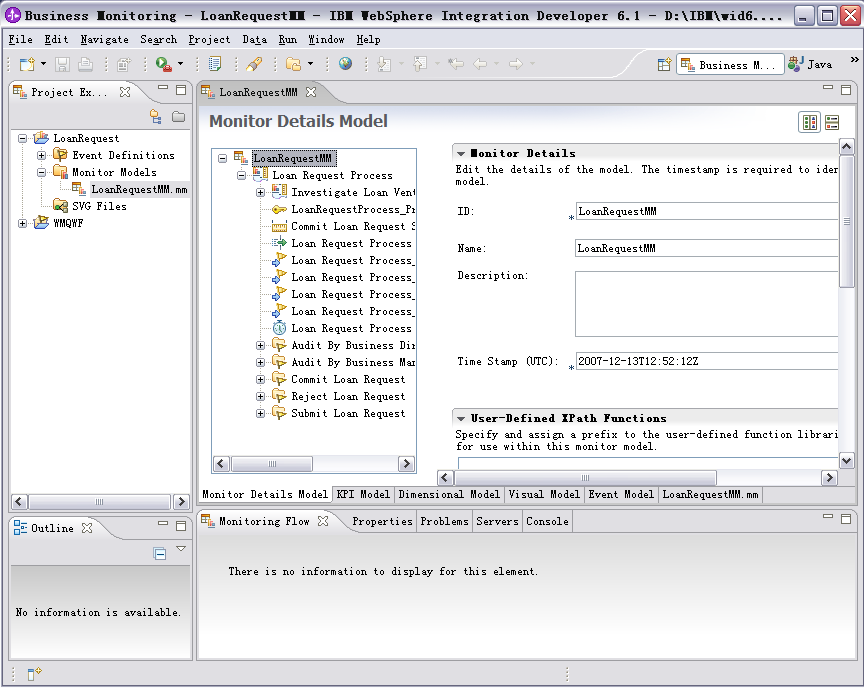The image size is (864, 688).
Task: Switch to the Problems view tab
Action: click(x=444, y=521)
